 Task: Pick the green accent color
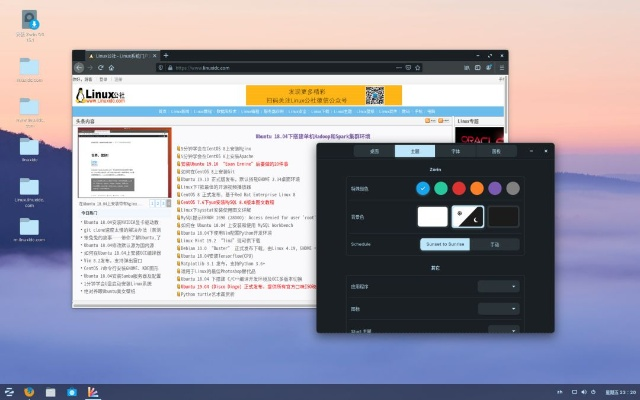[441, 187]
